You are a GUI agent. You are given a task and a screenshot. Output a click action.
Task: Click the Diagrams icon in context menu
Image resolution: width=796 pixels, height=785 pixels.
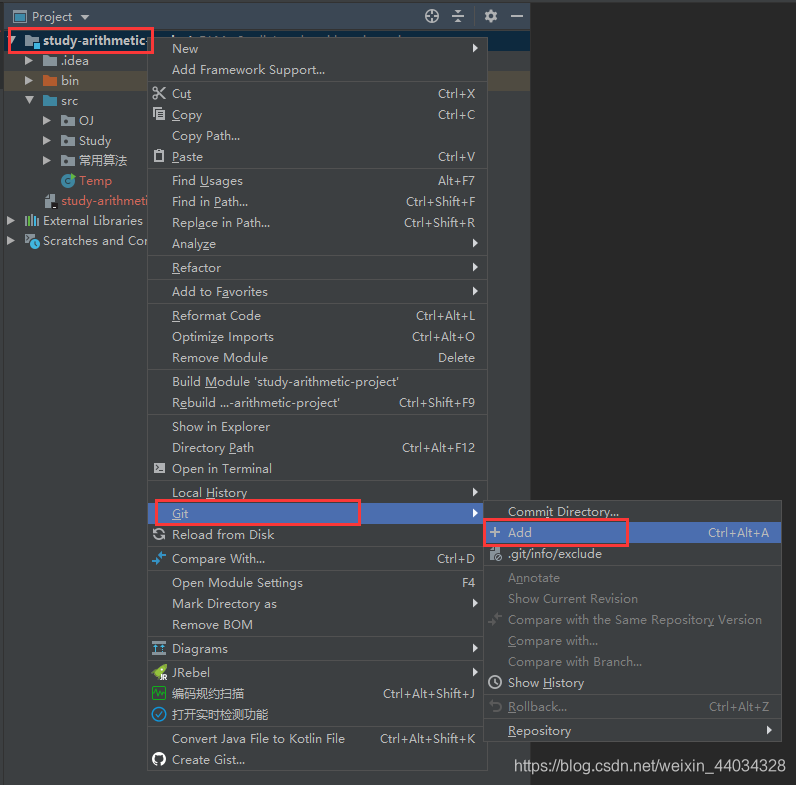coord(159,648)
